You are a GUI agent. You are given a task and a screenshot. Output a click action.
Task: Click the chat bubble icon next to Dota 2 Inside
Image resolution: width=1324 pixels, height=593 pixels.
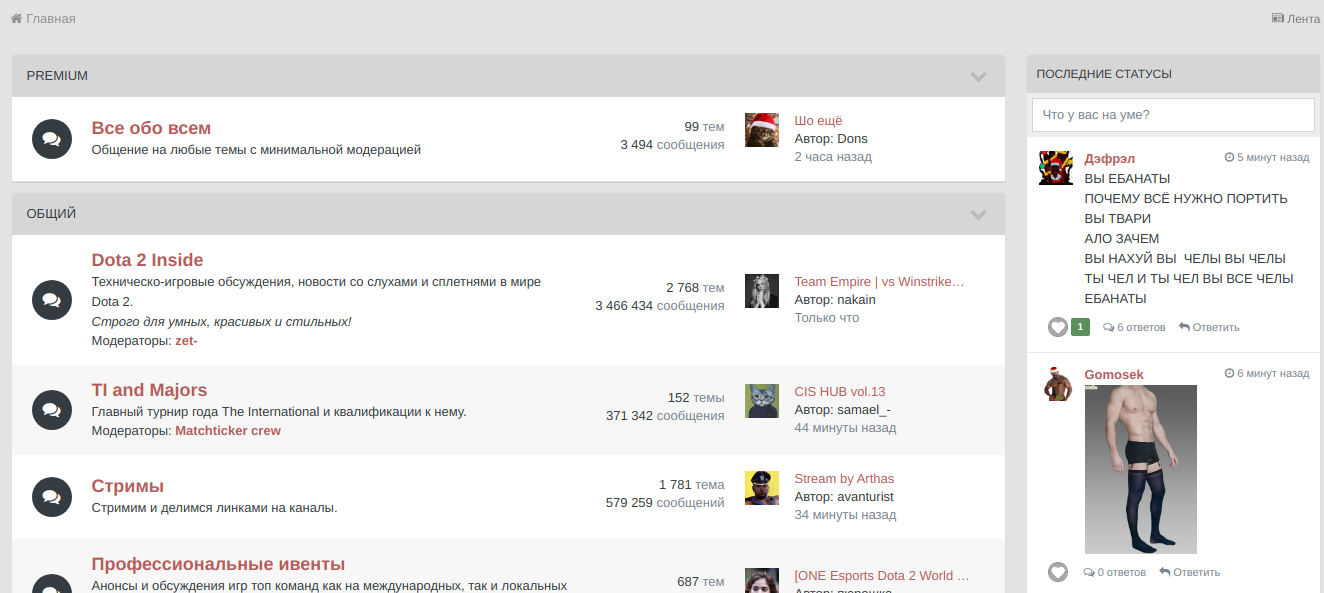click(51, 300)
